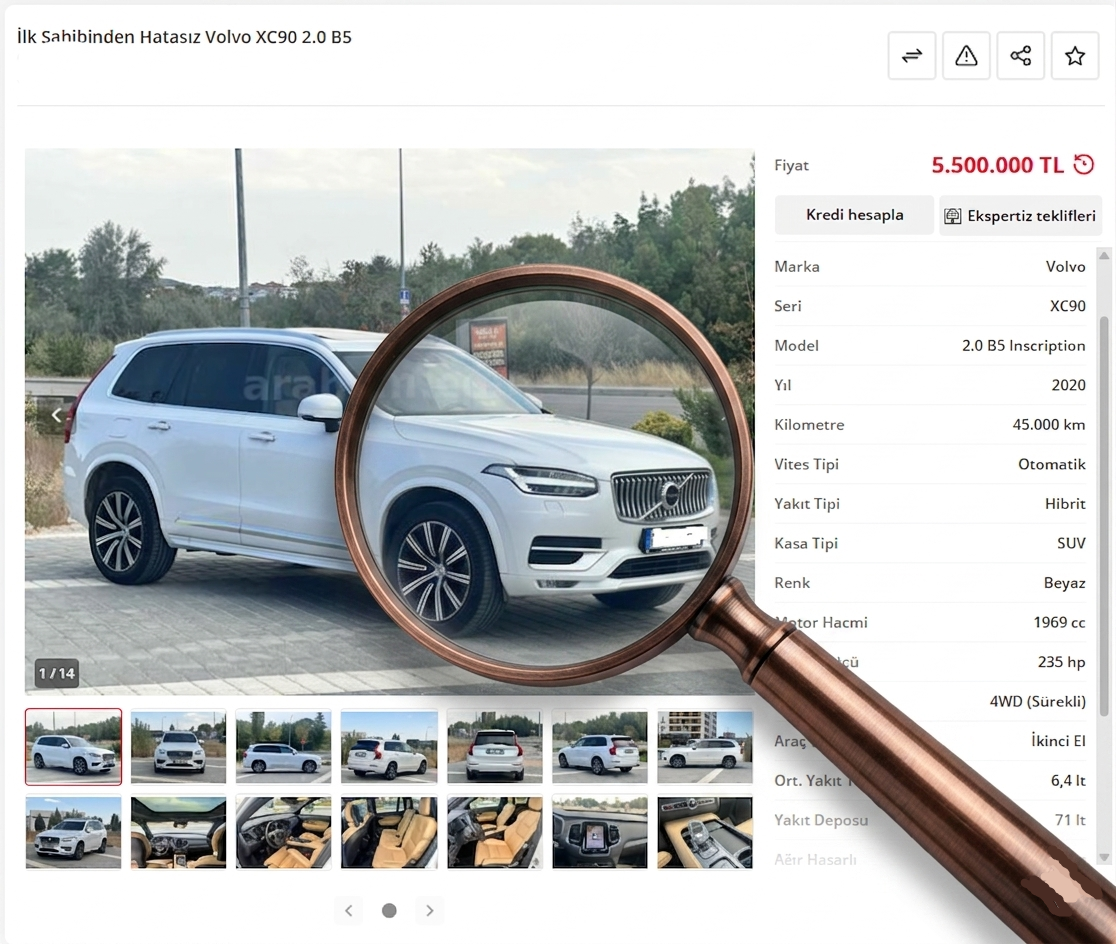This screenshot has width=1116, height=944.
Task: Open the center touchscreen dashboard thumbnail
Action: point(600,832)
